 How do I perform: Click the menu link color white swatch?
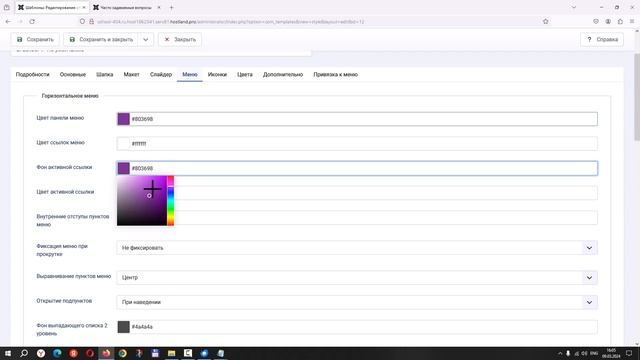pos(123,144)
